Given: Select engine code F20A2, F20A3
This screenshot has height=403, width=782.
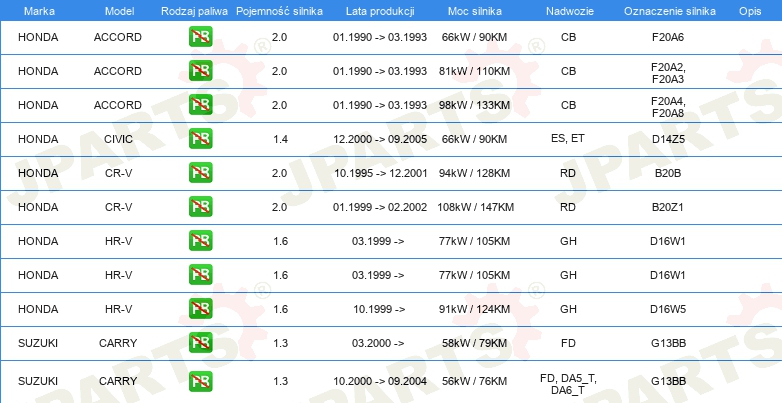Looking at the screenshot, I should click(x=668, y=73).
